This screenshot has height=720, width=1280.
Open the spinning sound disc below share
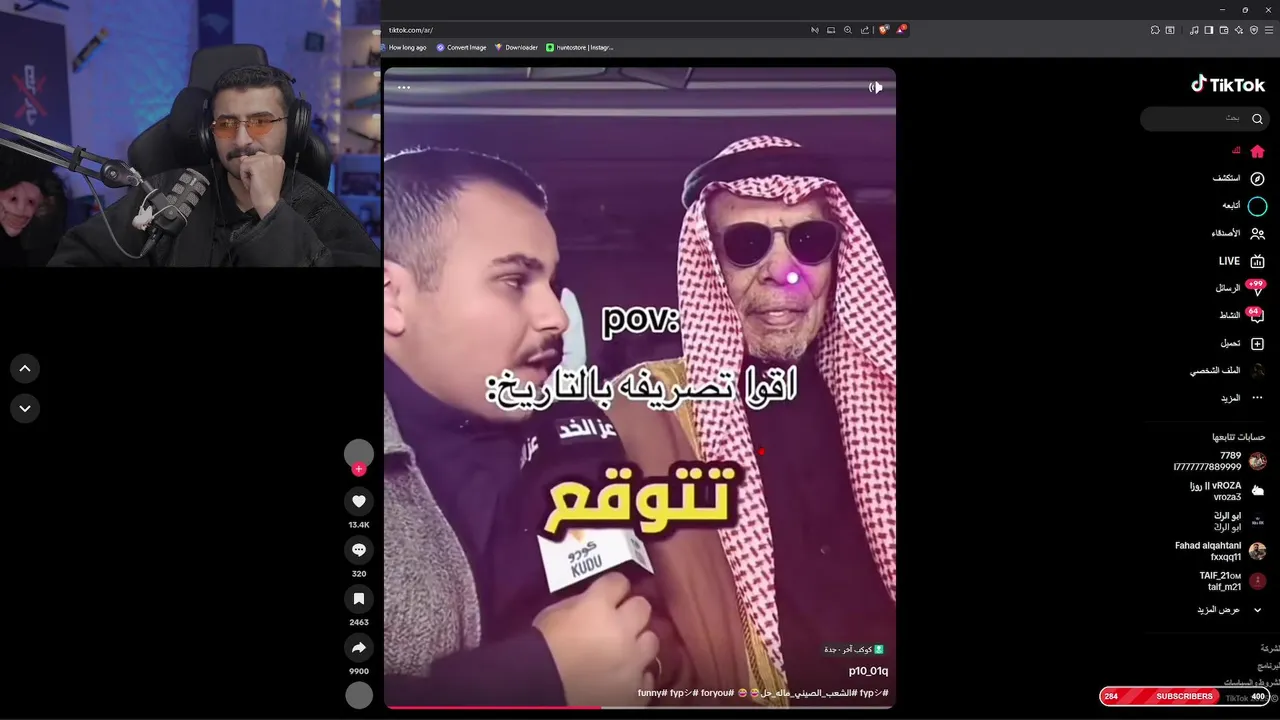click(x=359, y=695)
